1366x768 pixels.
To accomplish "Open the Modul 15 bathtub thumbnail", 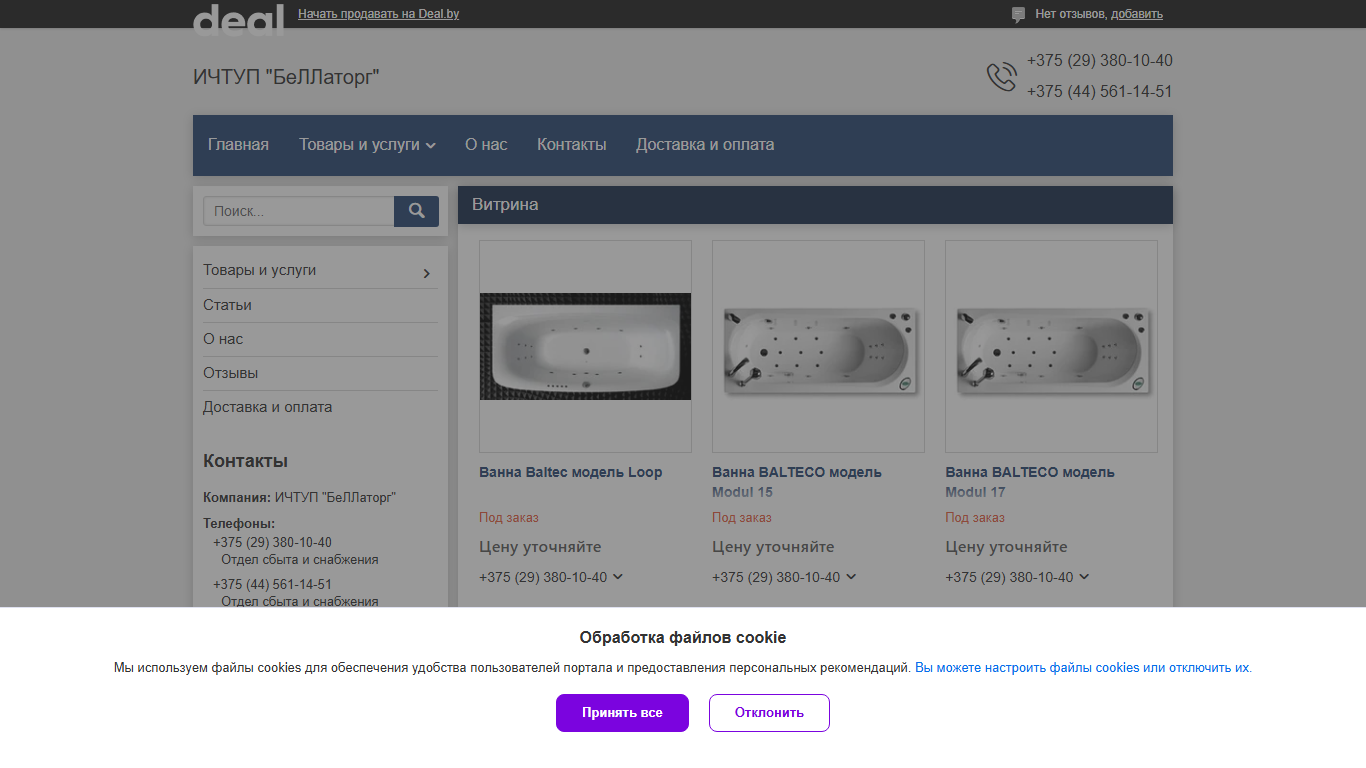I will coord(818,346).
